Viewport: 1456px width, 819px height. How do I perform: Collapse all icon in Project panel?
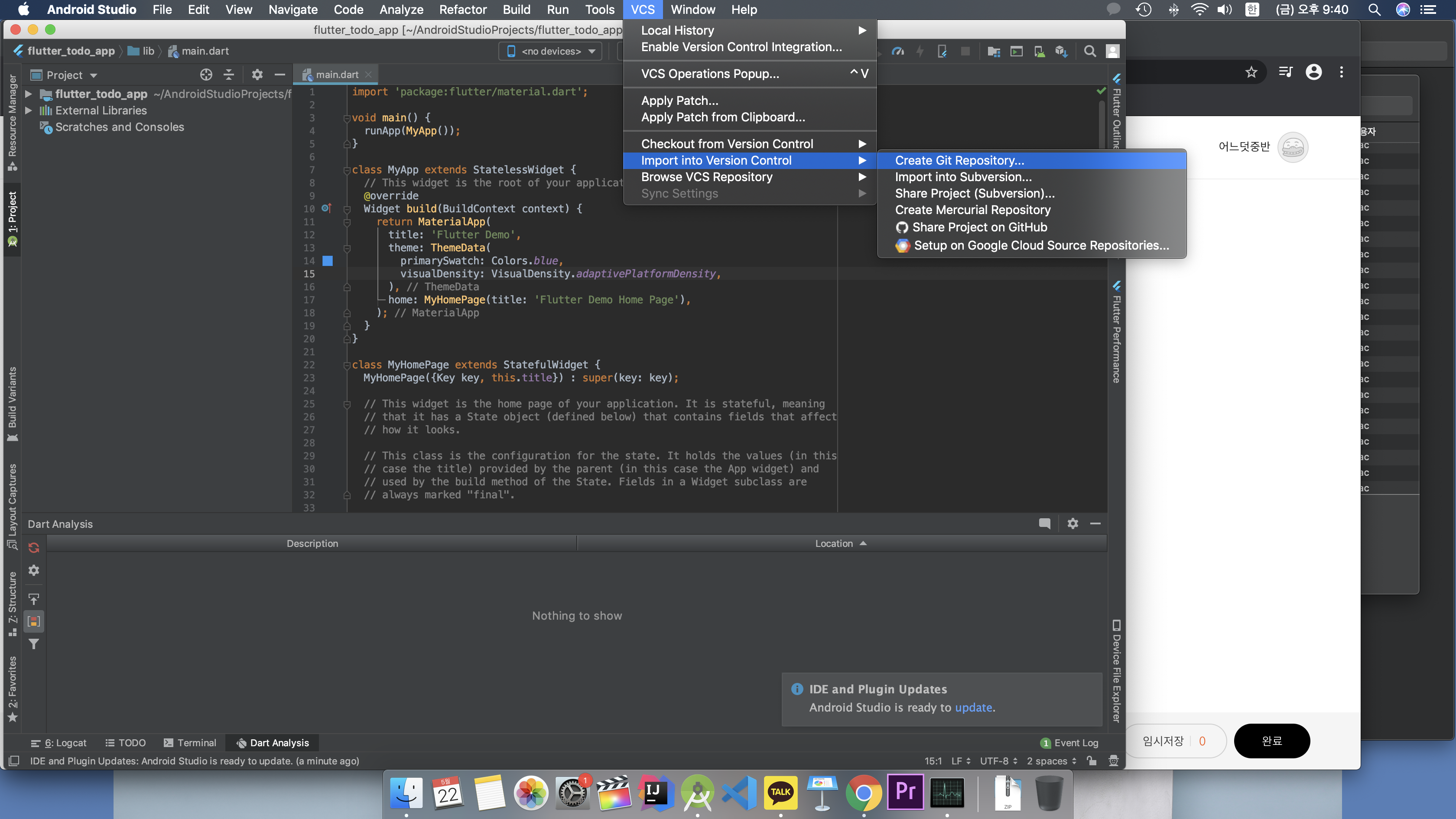click(x=229, y=75)
